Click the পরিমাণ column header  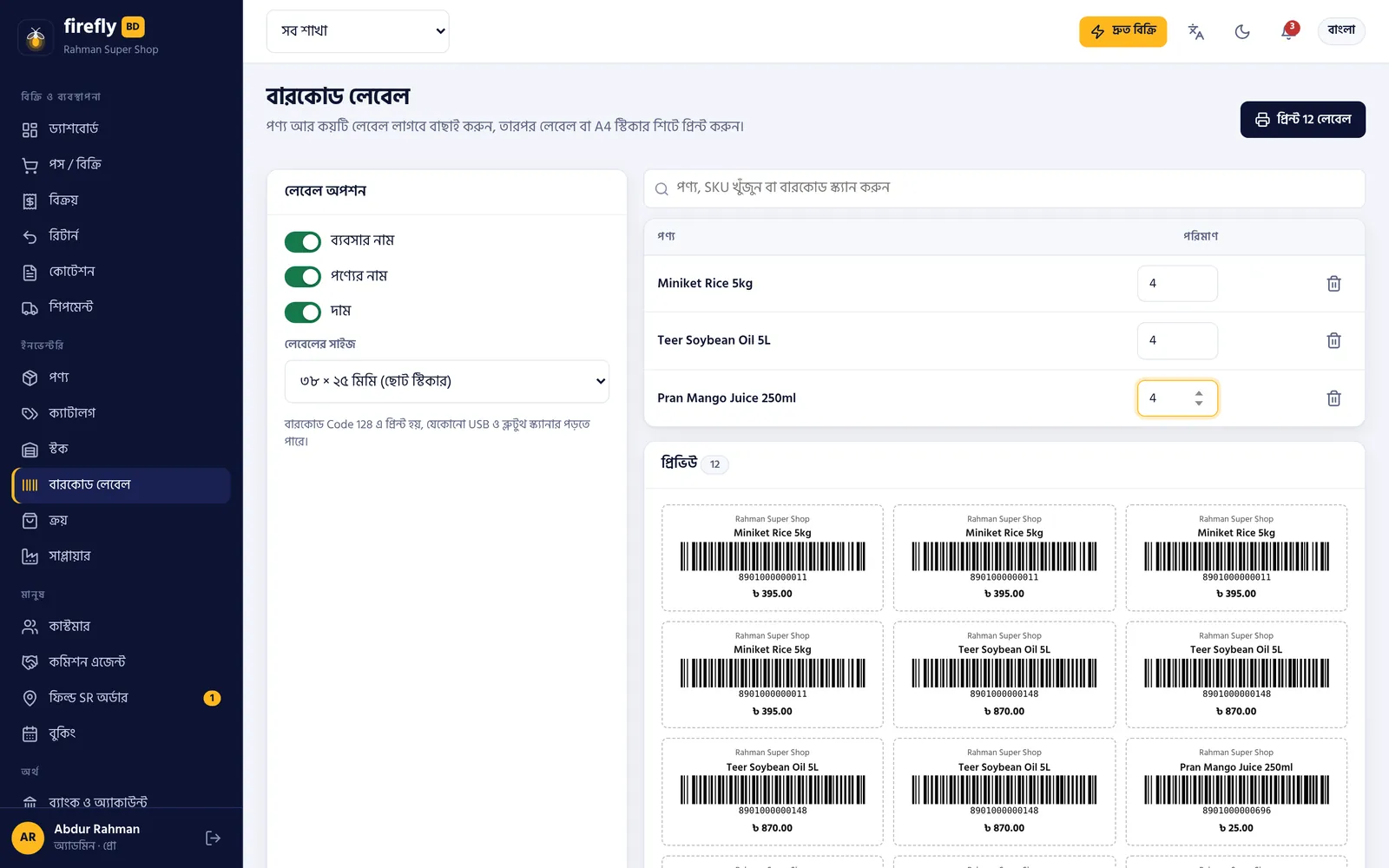tap(1201, 236)
